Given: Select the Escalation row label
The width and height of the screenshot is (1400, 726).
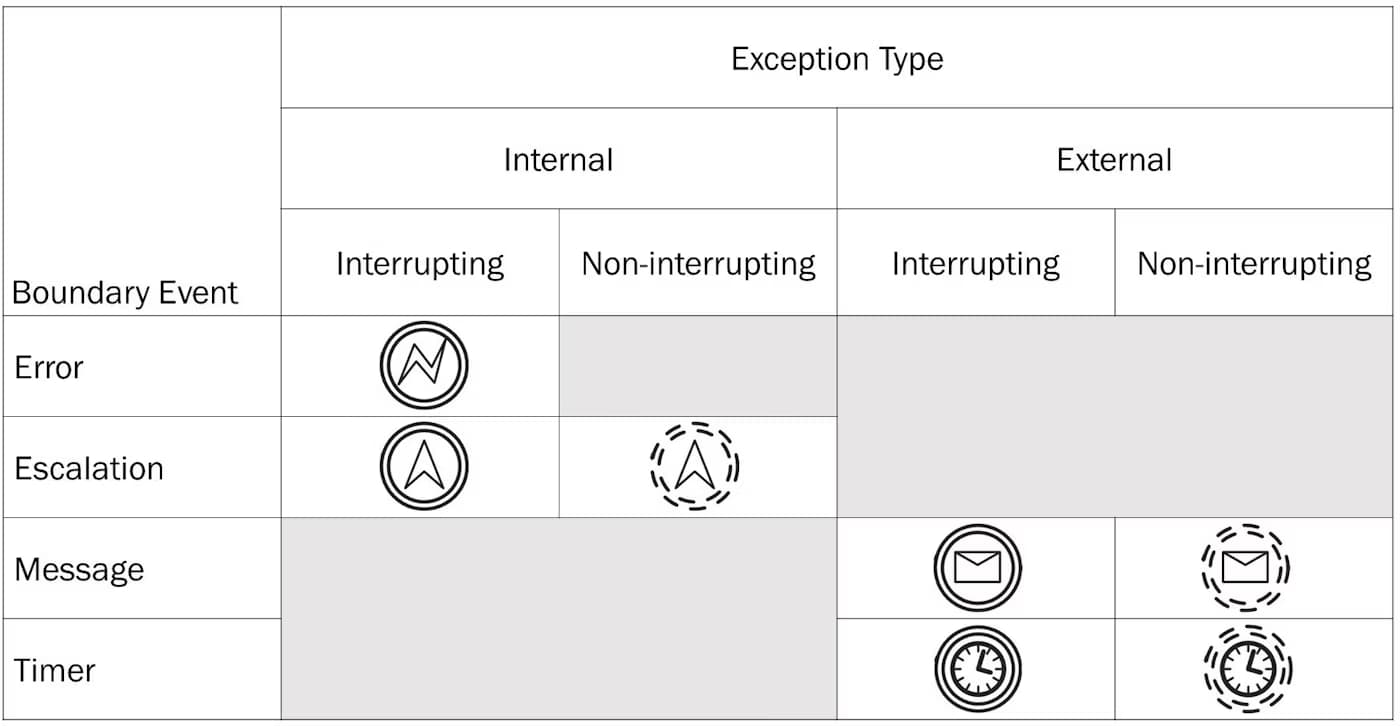Looking at the screenshot, I should click(x=89, y=469).
